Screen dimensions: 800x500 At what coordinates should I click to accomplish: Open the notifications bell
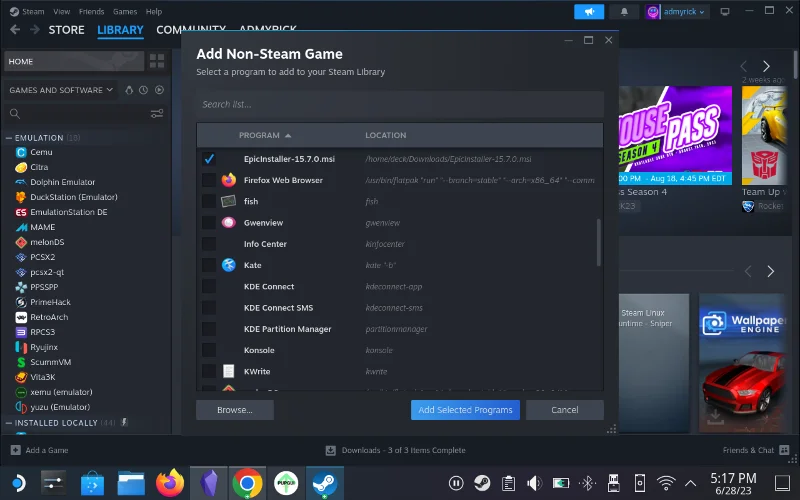[624, 11]
